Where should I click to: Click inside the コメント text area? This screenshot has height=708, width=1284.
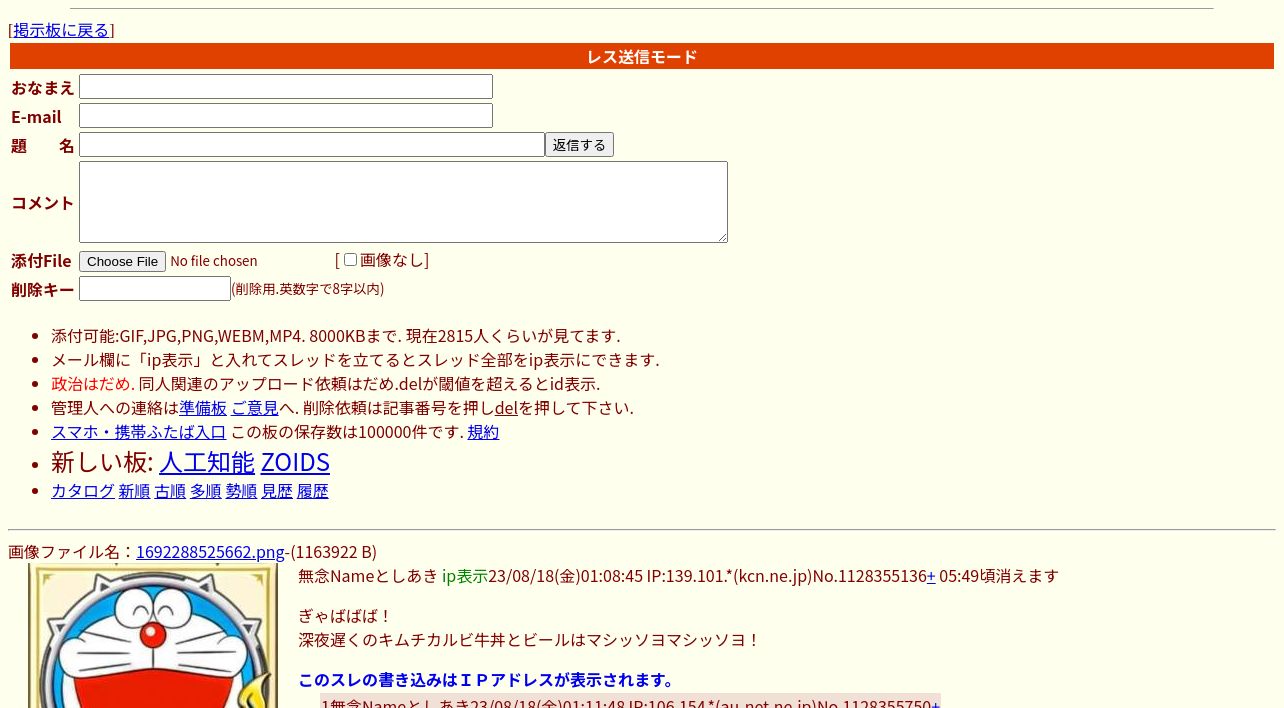click(x=403, y=202)
